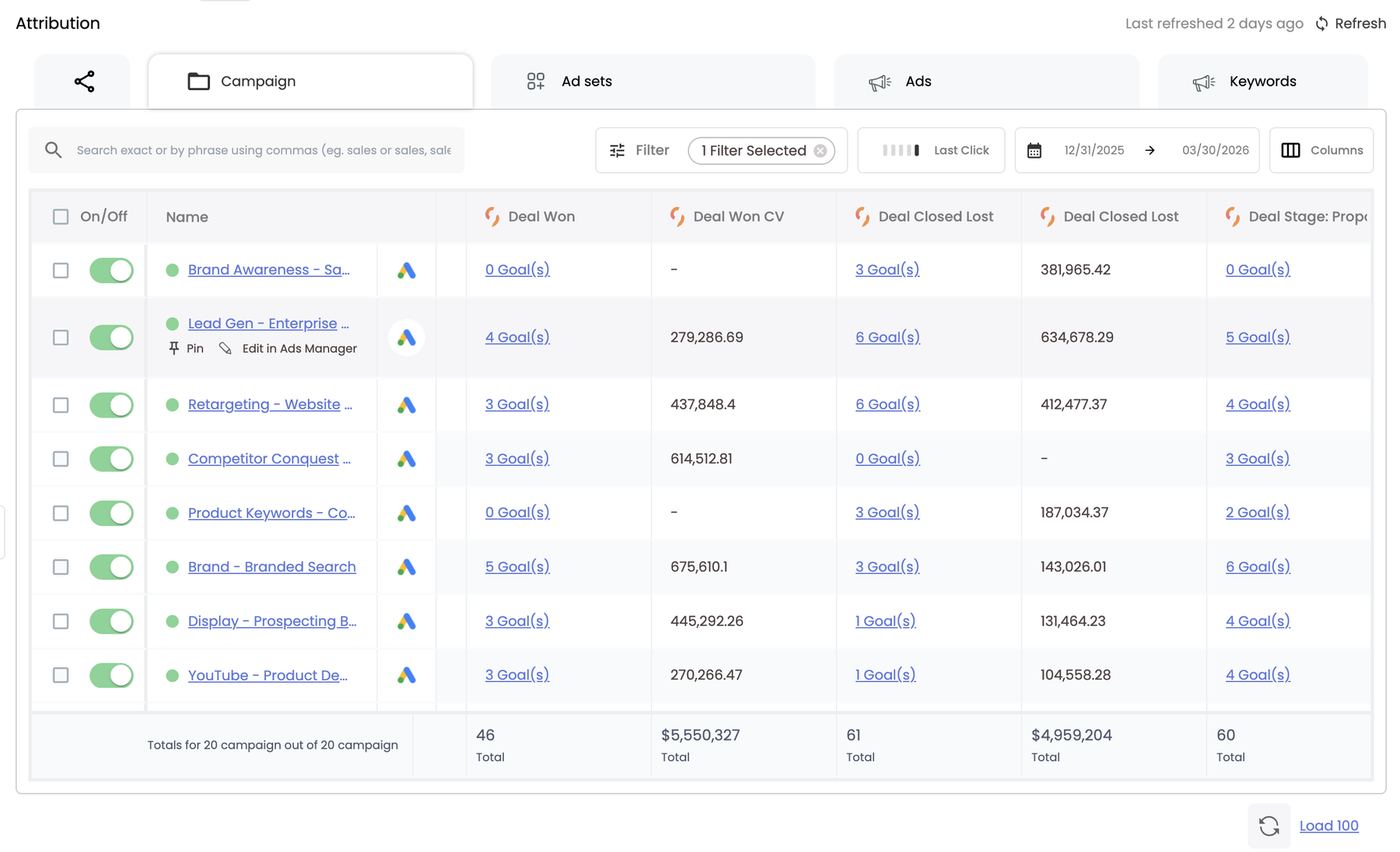
Task: Sort by the Name column header
Action: tap(187, 217)
